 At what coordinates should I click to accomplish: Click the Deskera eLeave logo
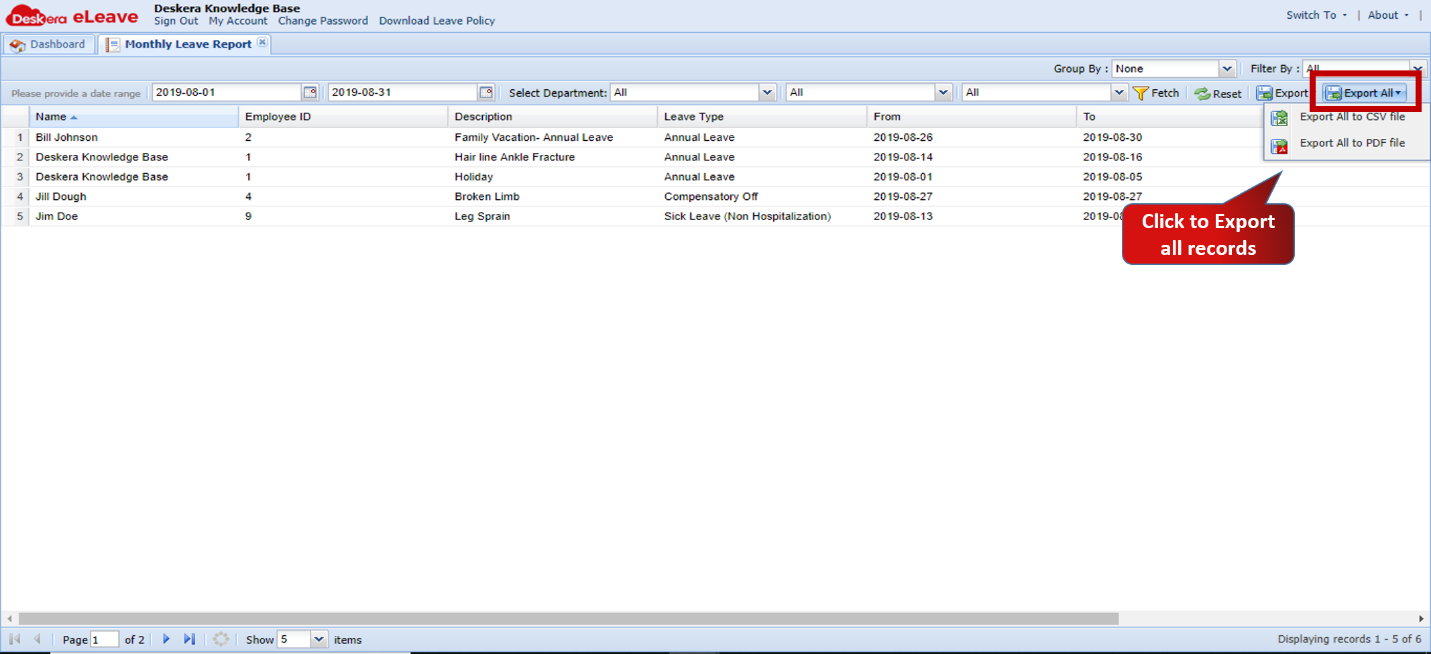tap(72, 15)
